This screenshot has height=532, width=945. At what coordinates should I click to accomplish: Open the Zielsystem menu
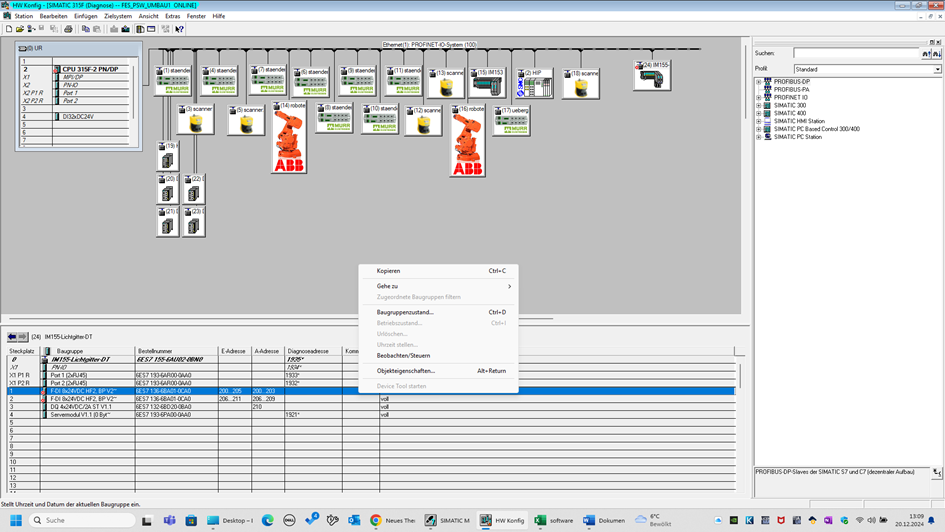click(x=118, y=16)
